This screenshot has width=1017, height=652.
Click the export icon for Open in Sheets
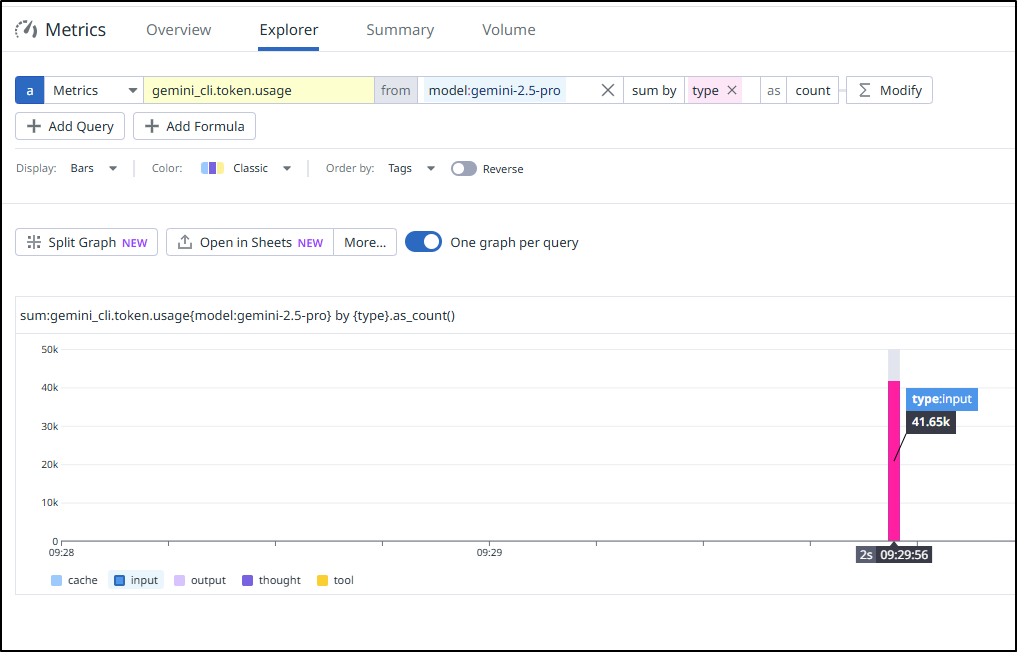click(x=185, y=242)
